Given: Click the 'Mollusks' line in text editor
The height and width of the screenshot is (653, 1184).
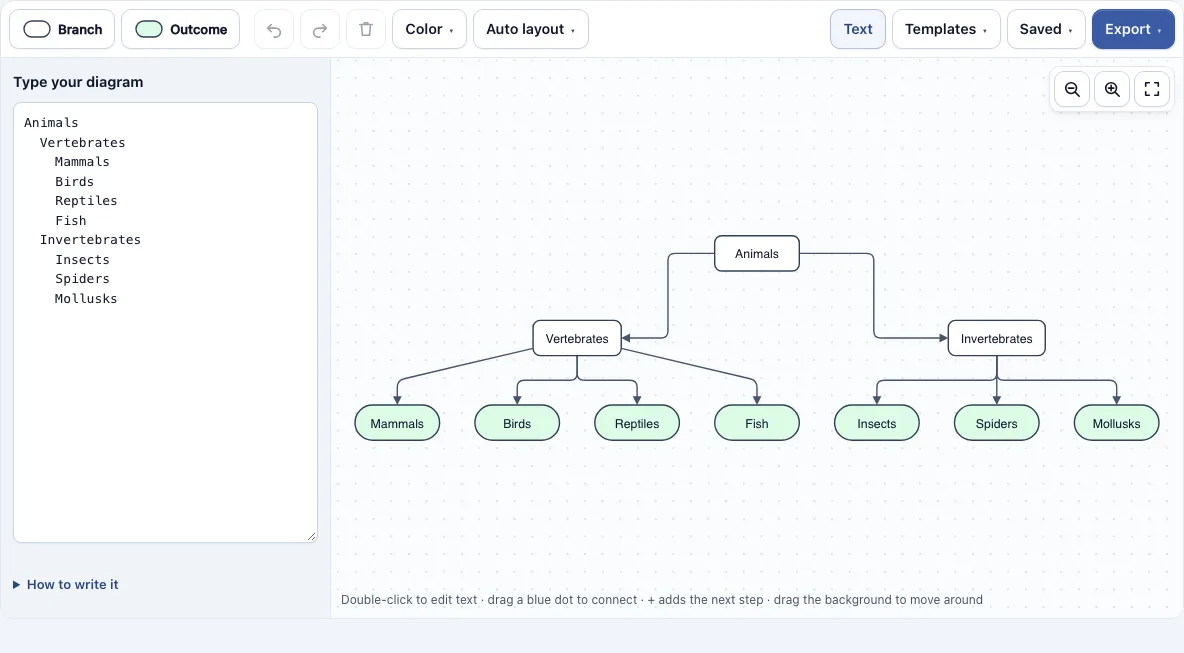Looking at the screenshot, I should click(x=86, y=298).
